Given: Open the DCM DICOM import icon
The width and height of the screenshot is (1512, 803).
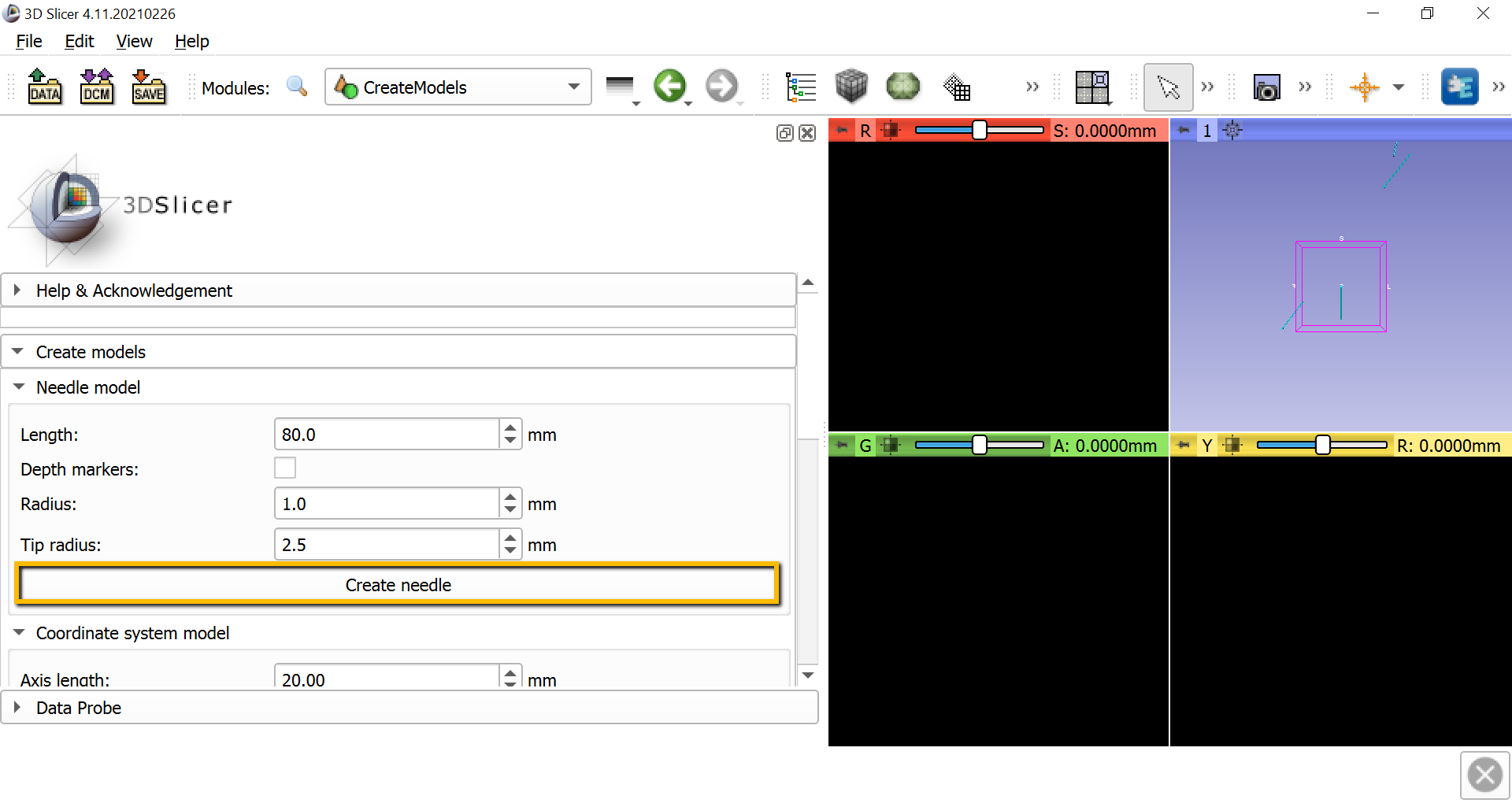Looking at the screenshot, I should tap(97, 87).
